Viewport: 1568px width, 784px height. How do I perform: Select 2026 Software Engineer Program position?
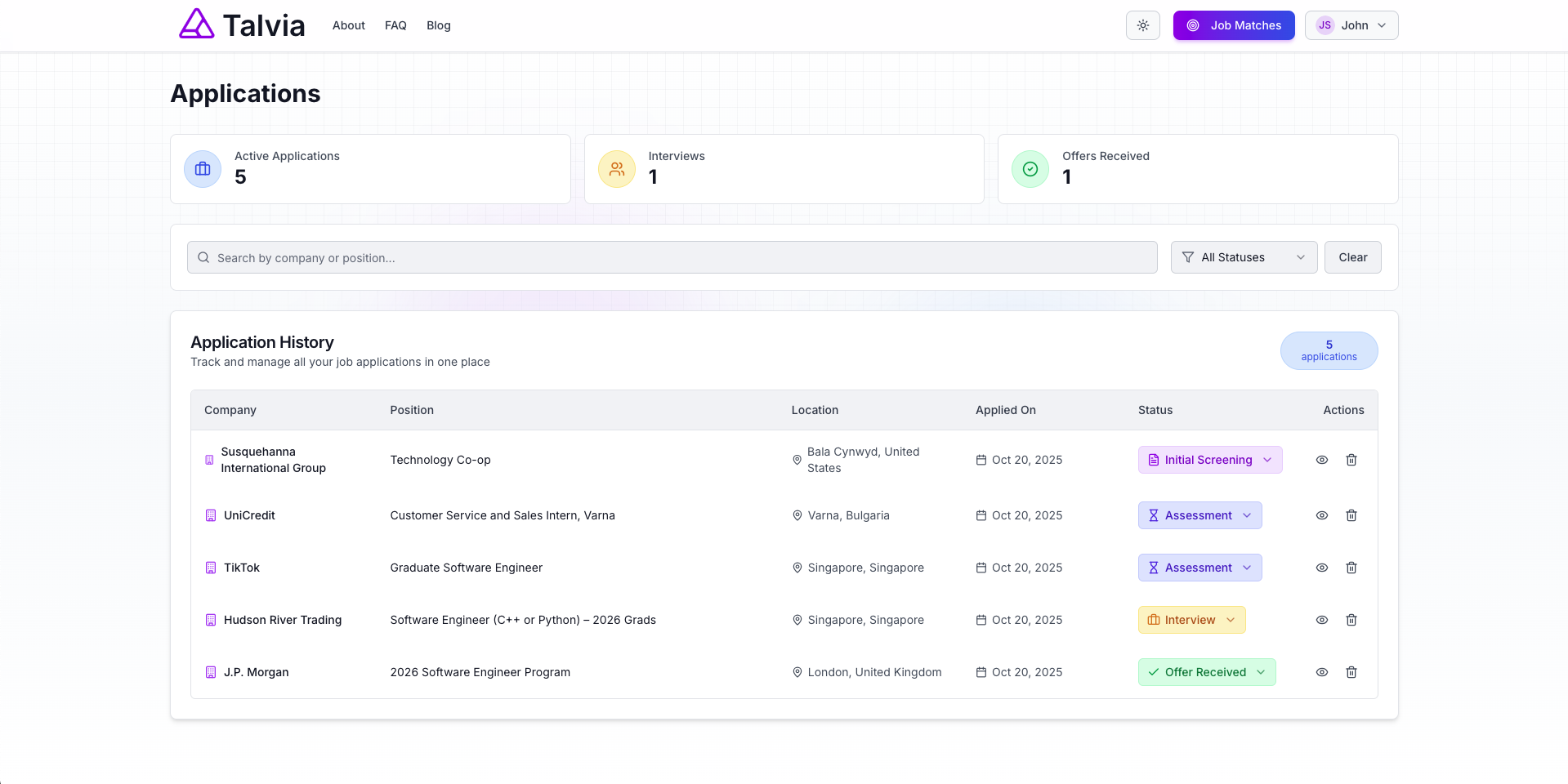click(480, 672)
